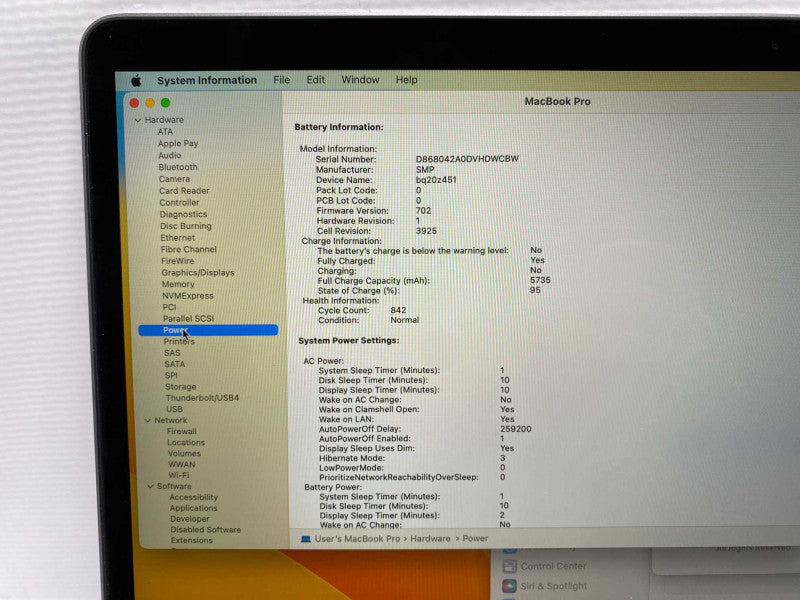Select NVMExpress in the sidebar

[187, 296]
